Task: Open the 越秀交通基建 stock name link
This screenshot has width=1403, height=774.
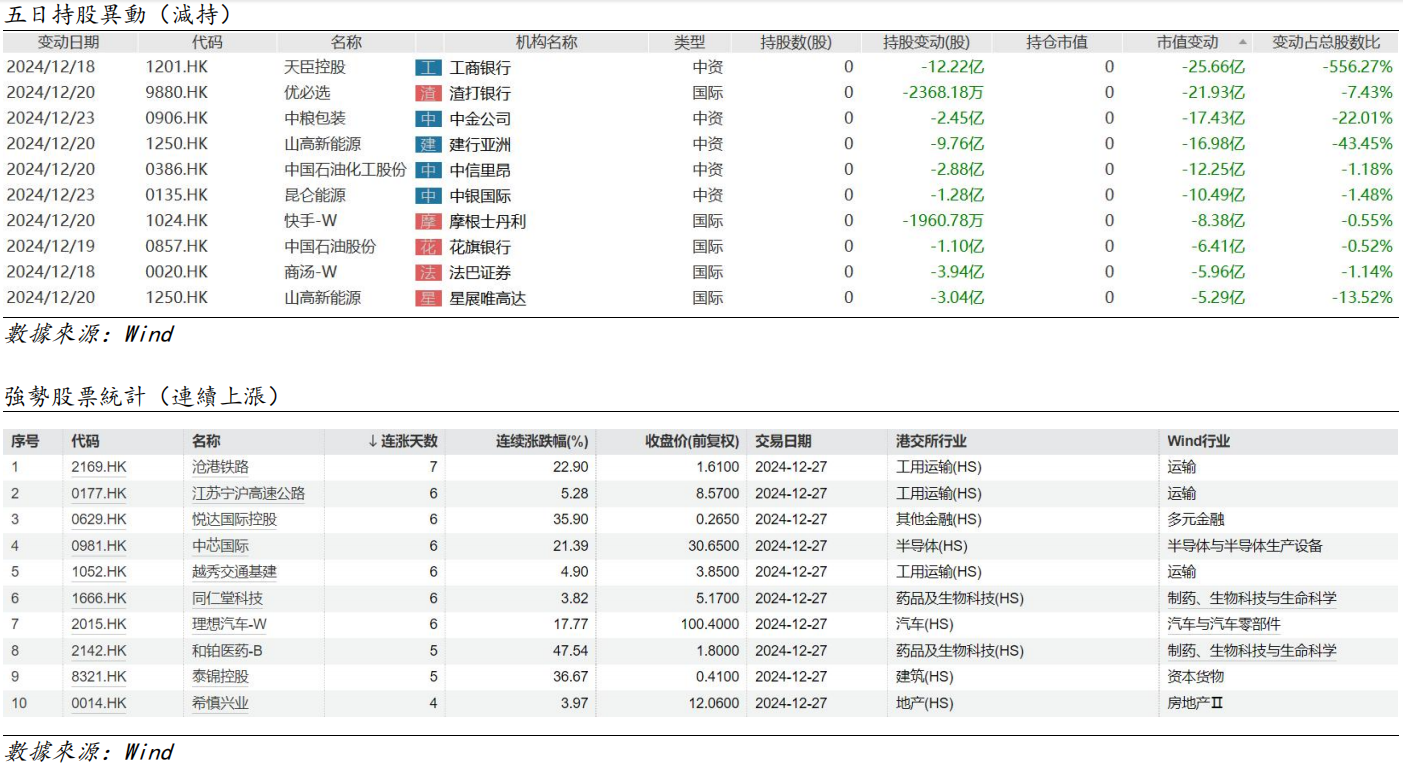Action: 234,572
